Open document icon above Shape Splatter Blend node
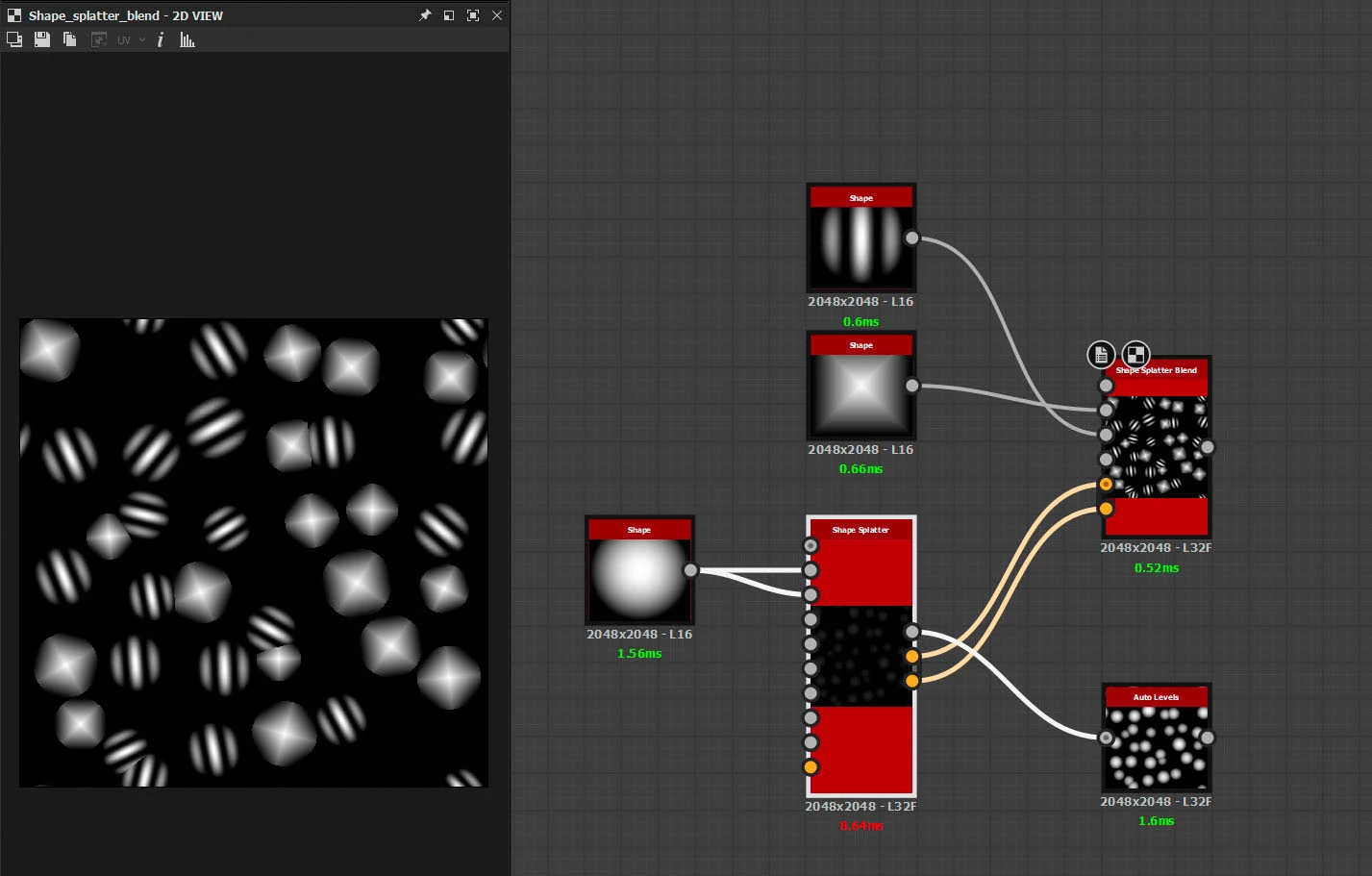The height and width of the screenshot is (876, 1372). tap(1101, 355)
